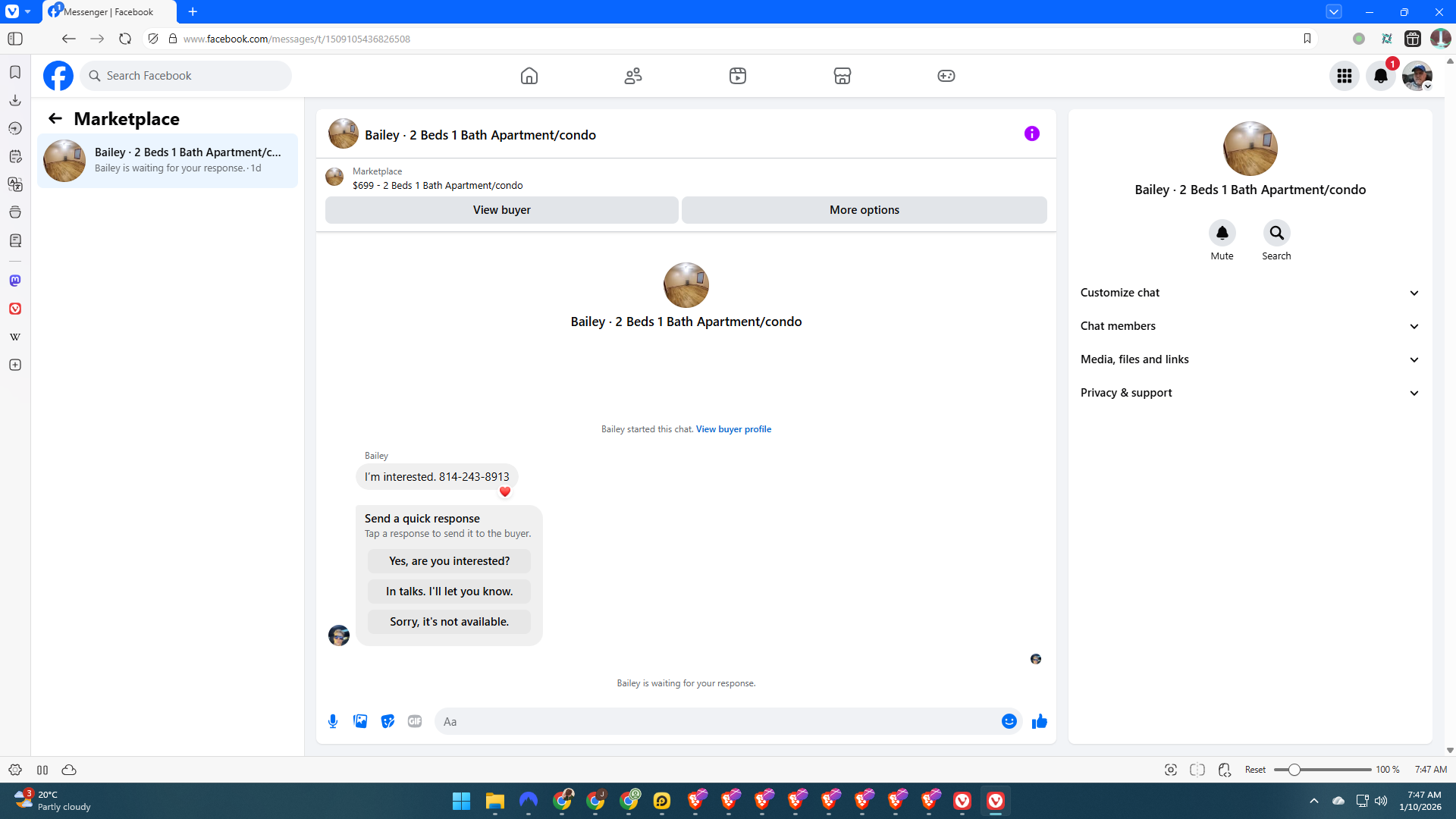Expand the Chat members section
Screen dimensions: 1456x819
click(x=1250, y=326)
